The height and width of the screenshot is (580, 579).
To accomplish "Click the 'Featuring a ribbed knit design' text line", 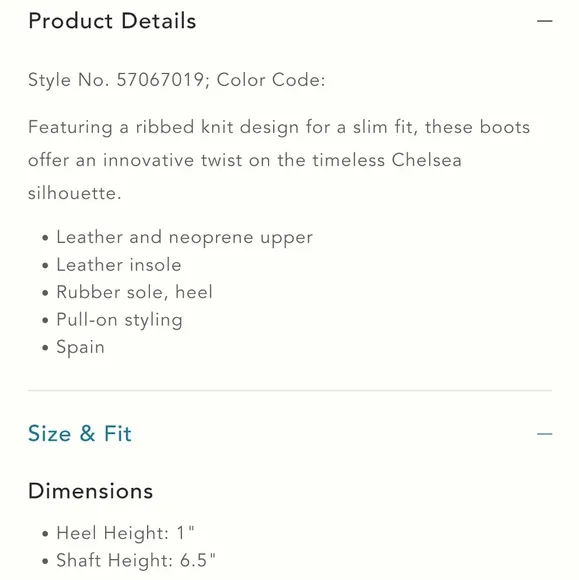I will pos(279,127).
